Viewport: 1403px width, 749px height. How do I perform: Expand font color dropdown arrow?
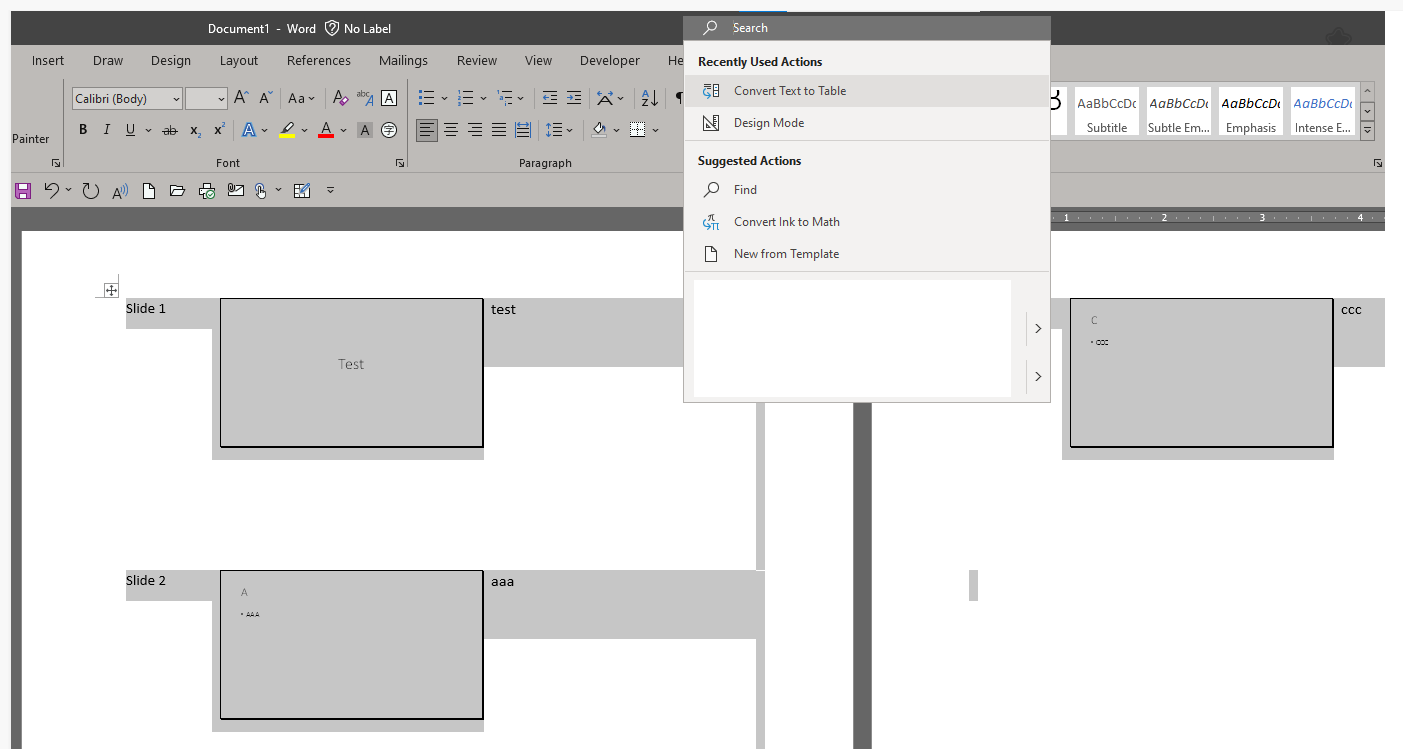pos(343,130)
